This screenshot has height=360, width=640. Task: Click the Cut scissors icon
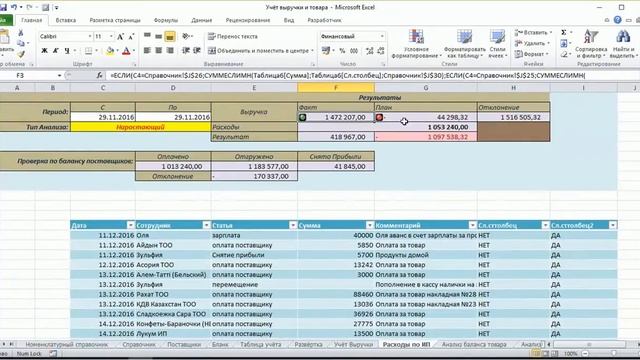pyautogui.click(x=21, y=33)
